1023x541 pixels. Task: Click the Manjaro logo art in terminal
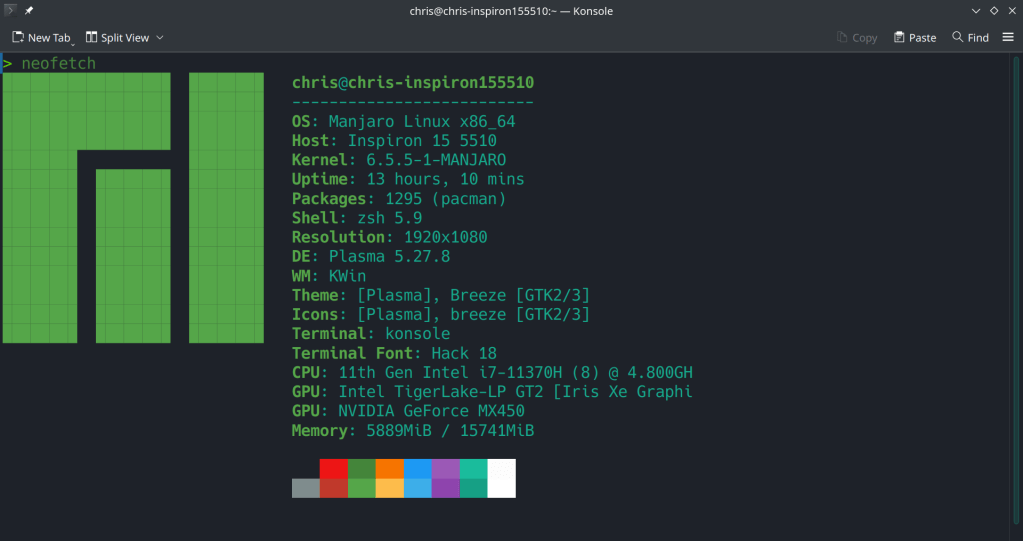133,207
